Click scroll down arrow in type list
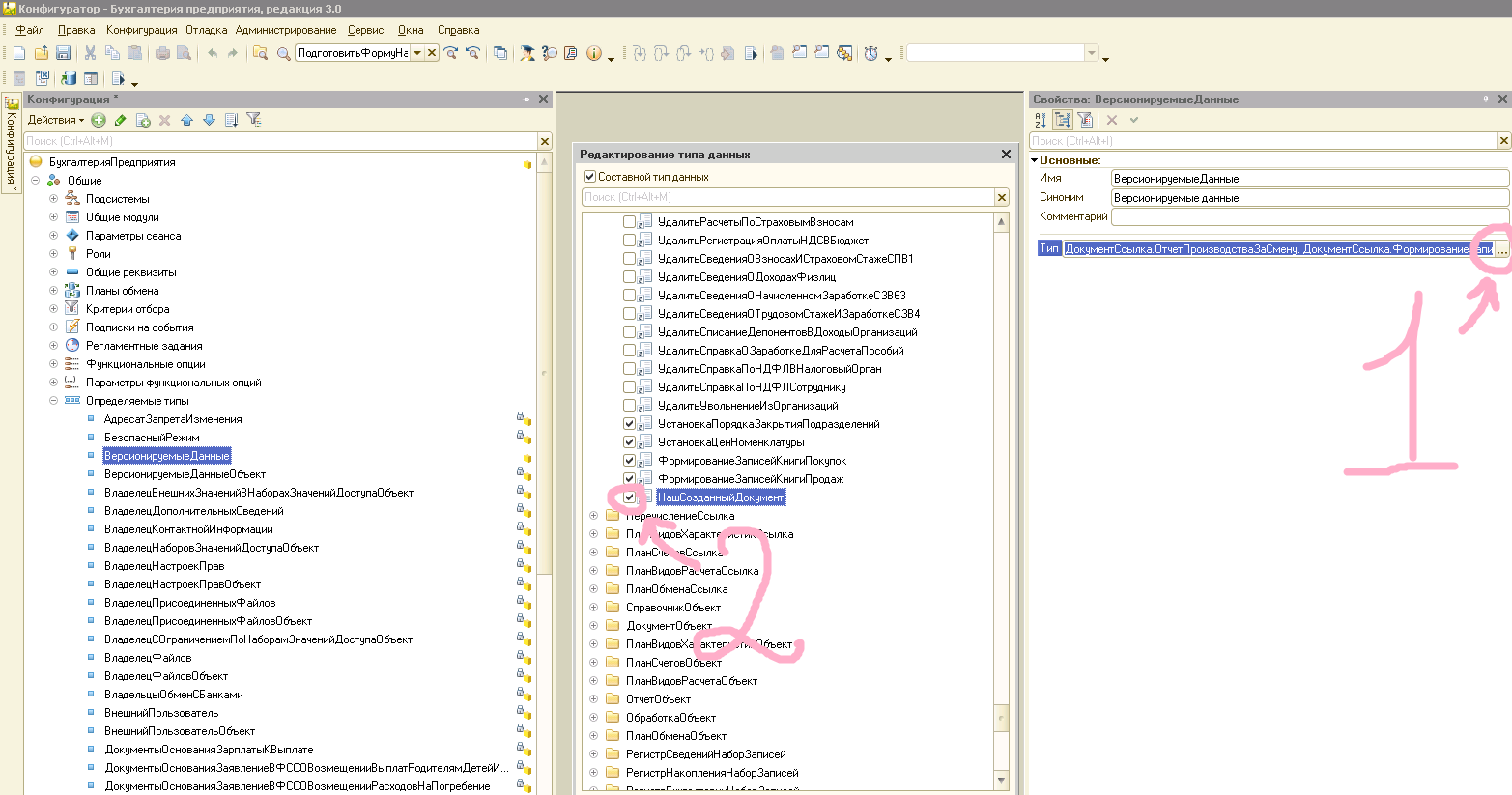 (1001, 781)
